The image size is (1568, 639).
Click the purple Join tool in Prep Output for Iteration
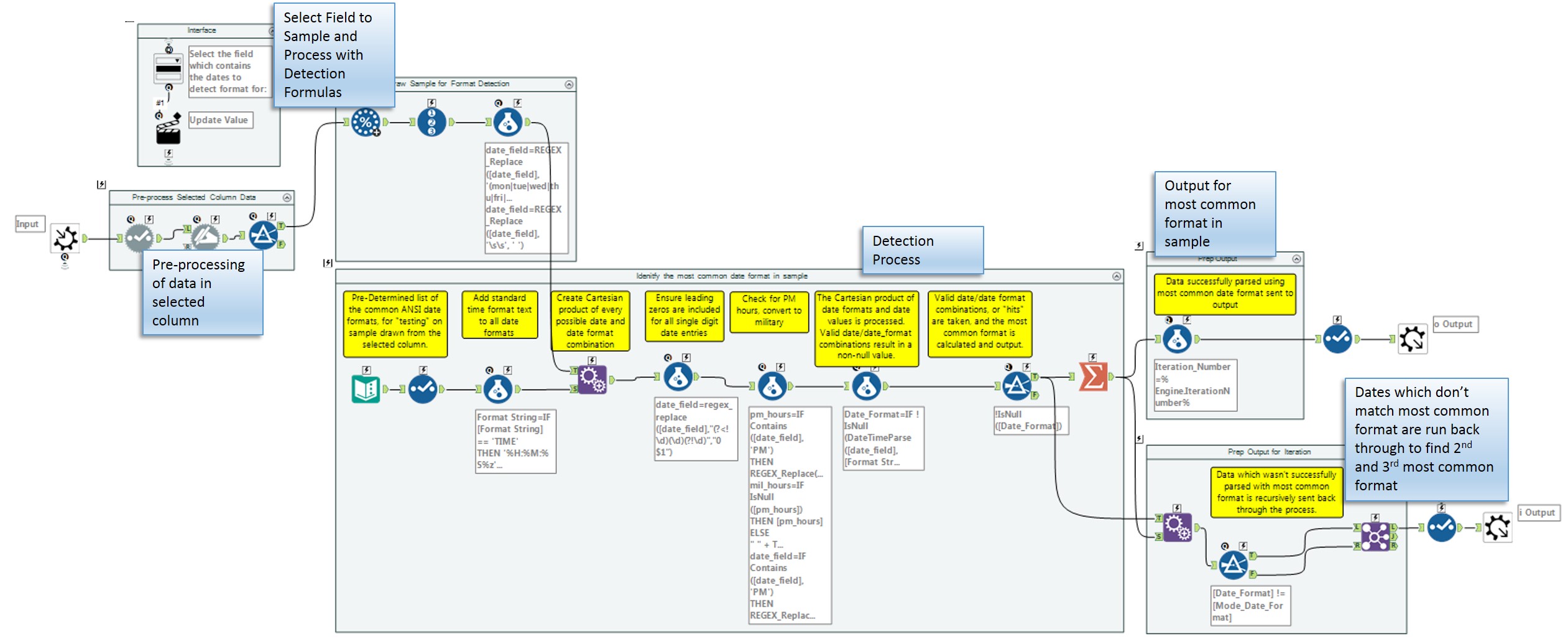pyautogui.click(x=1375, y=537)
